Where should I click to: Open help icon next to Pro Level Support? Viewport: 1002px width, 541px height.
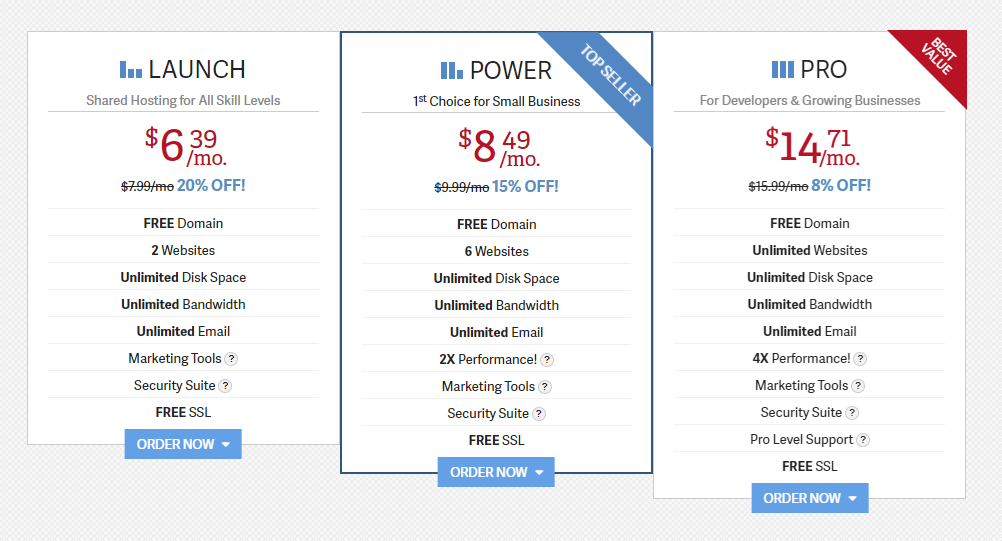(863, 440)
